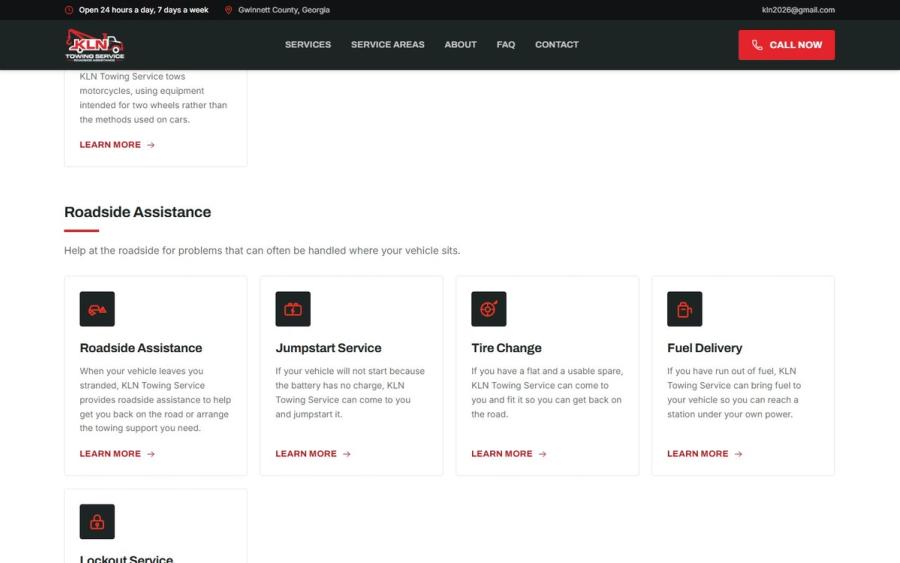Click arrow beside Tire Change Learn More
This screenshot has width=900, height=563.
[542, 454]
